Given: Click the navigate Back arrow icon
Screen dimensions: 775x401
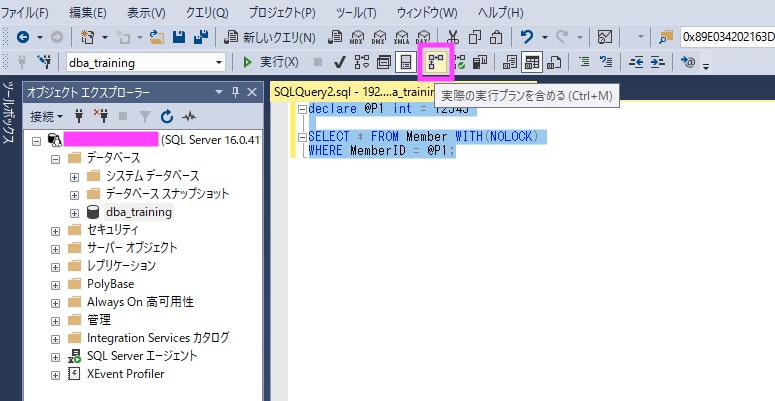Looking at the screenshot, I should (23, 37).
